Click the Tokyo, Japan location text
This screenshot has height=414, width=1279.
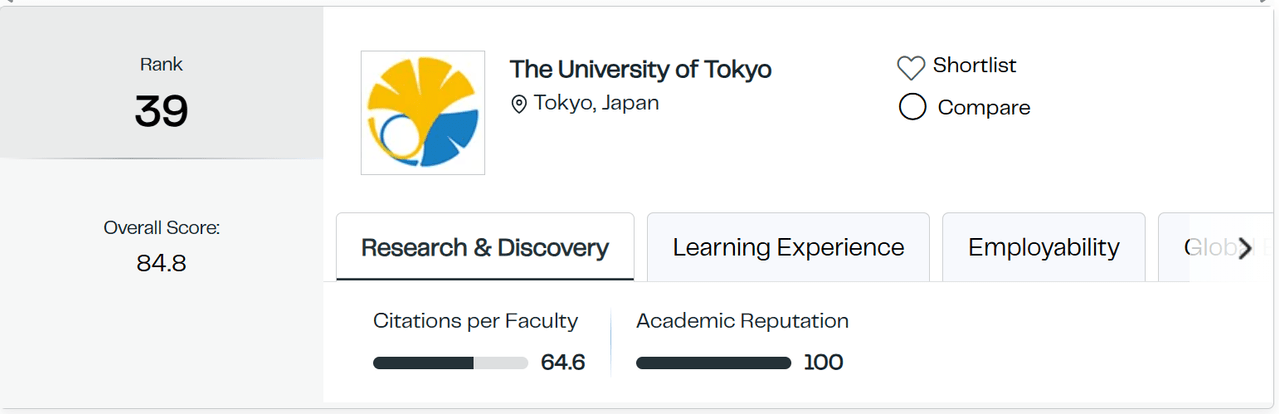point(596,103)
